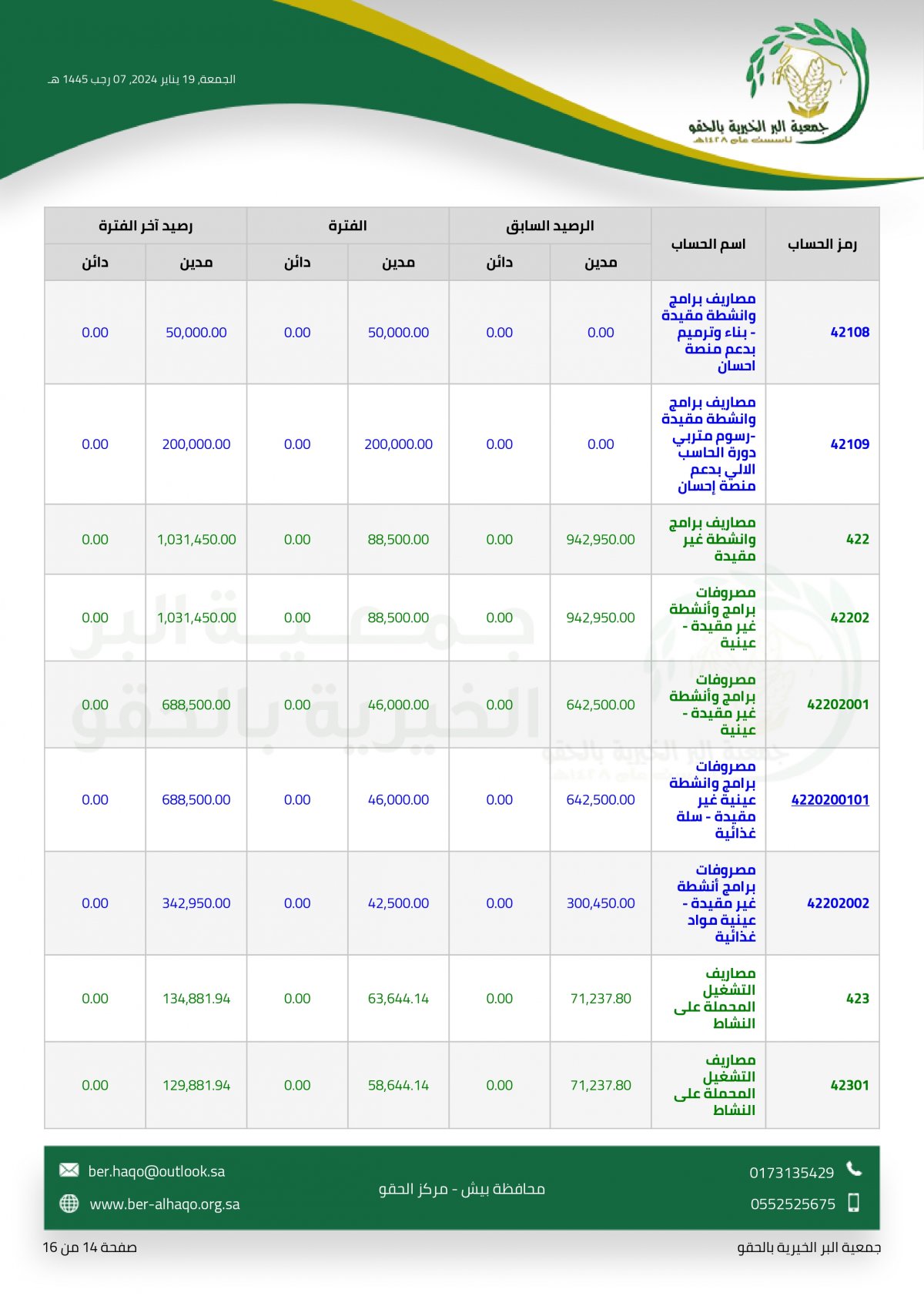Open the ber.haqo@outlook.sa email address
Image resolution: width=924 pixels, height=1306 pixels.
(x=156, y=1171)
